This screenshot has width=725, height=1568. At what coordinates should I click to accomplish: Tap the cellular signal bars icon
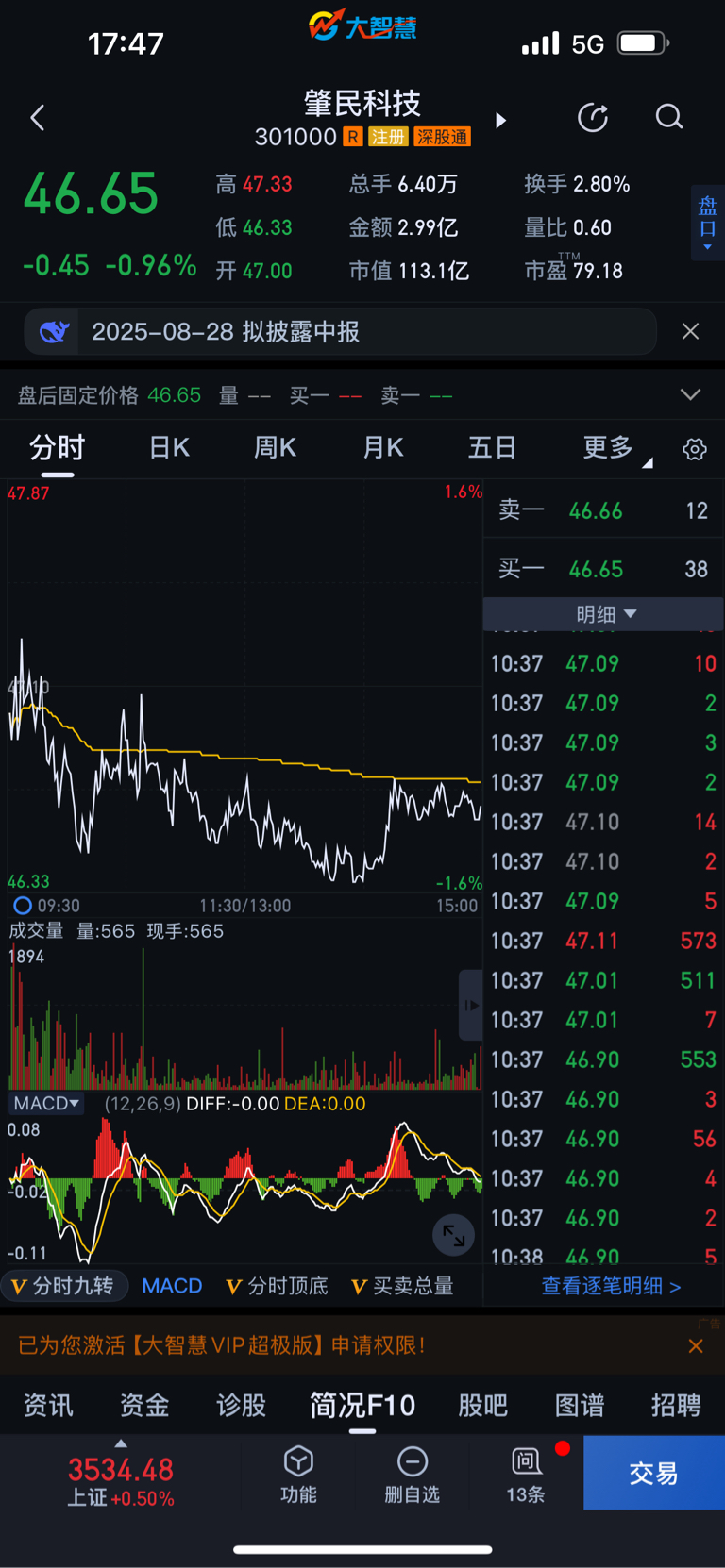coord(540,43)
